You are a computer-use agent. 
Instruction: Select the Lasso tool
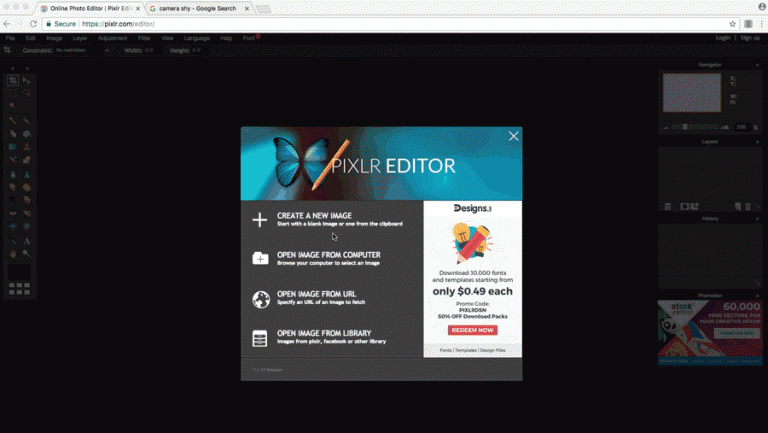26,93
